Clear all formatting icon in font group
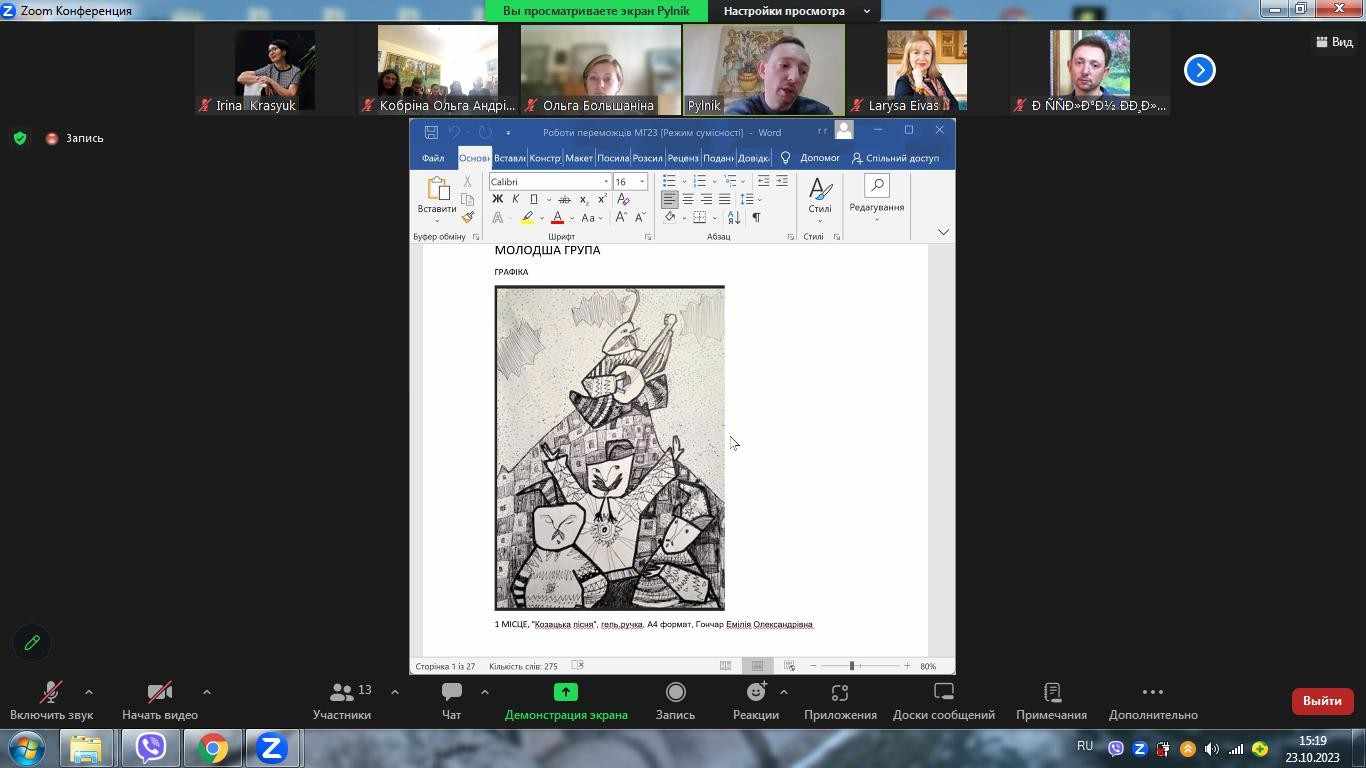Viewport: 1366px width, 768px height. (623, 199)
